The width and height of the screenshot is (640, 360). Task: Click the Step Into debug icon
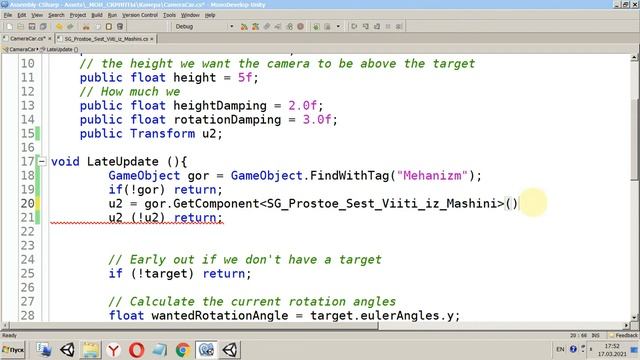pos(366,27)
